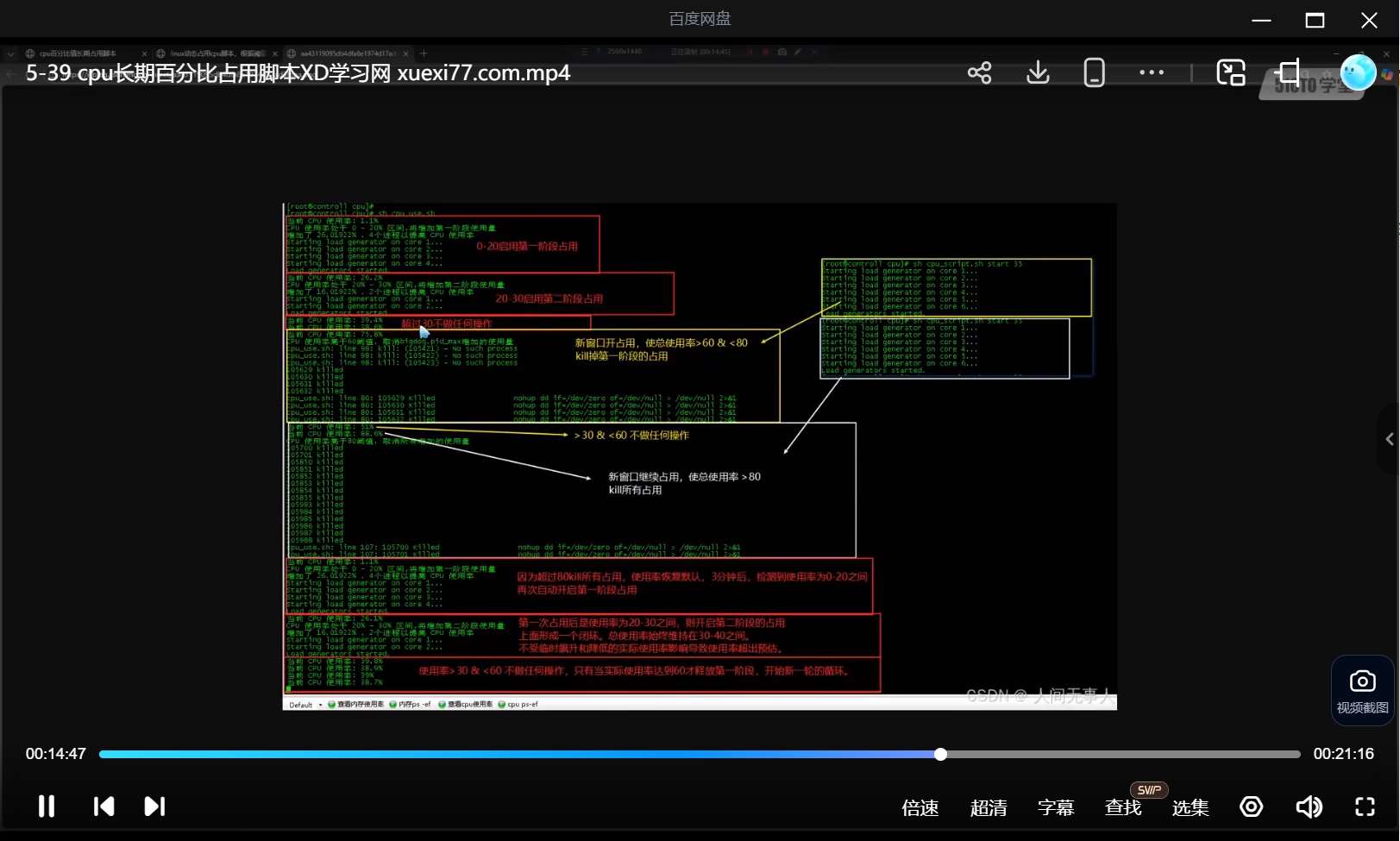
Task: Skip to the next video
Action: (154, 806)
